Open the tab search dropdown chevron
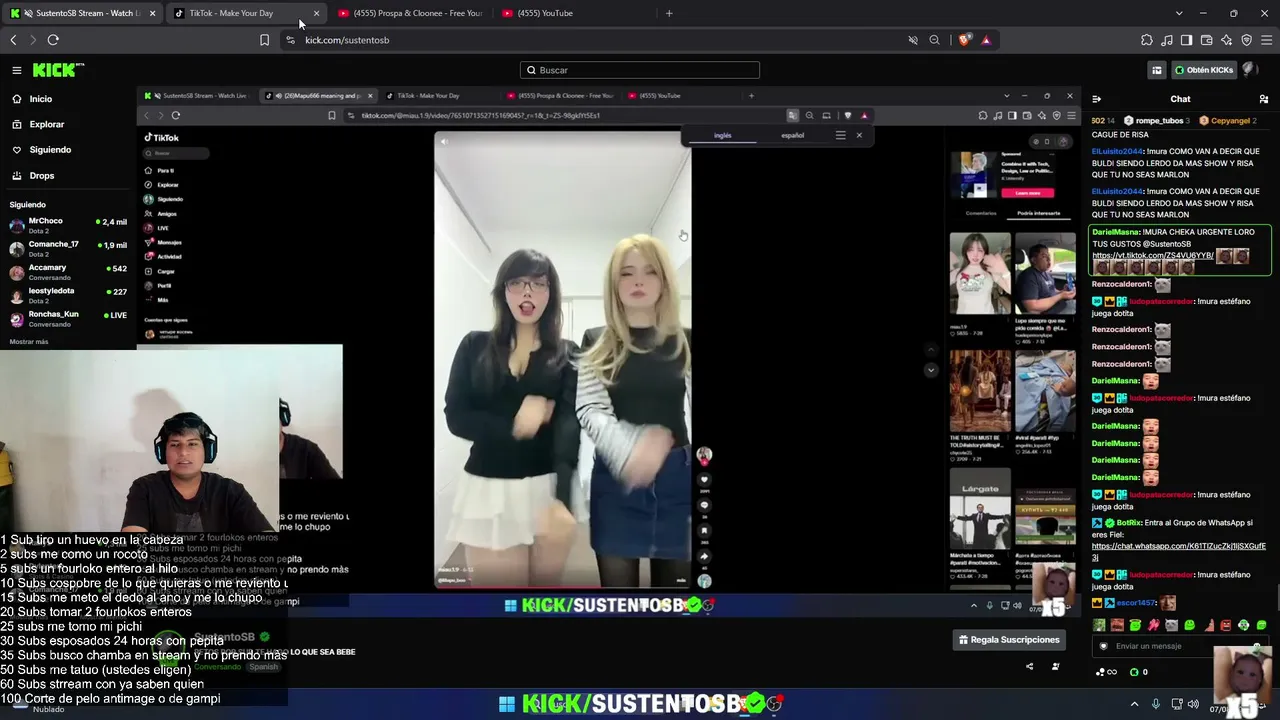This screenshot has width=1280, height=720. [1179, 13]
